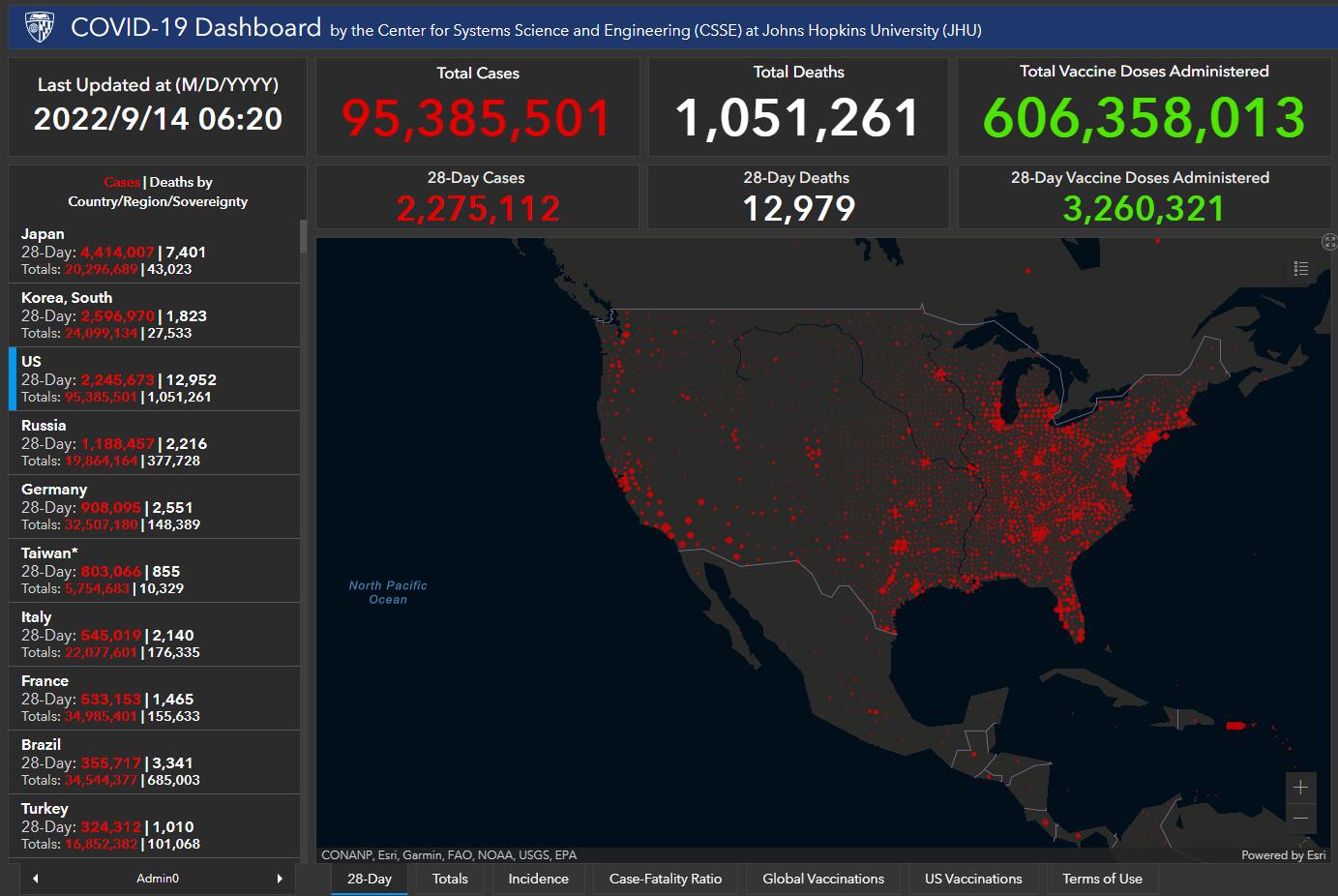Click the Admin0 level label
The height and width of the screenshot is (896, 1338).
158,879
